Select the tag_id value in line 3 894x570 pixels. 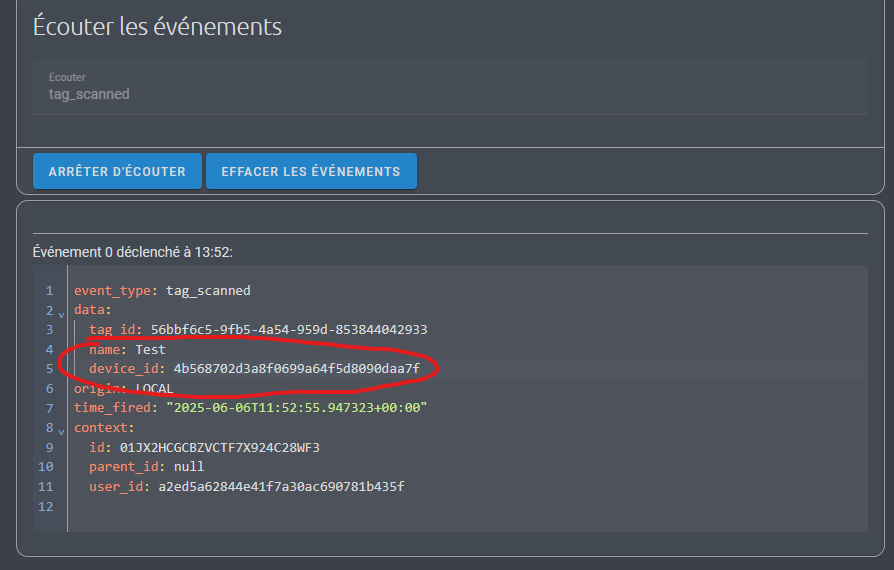pos(288,329)
